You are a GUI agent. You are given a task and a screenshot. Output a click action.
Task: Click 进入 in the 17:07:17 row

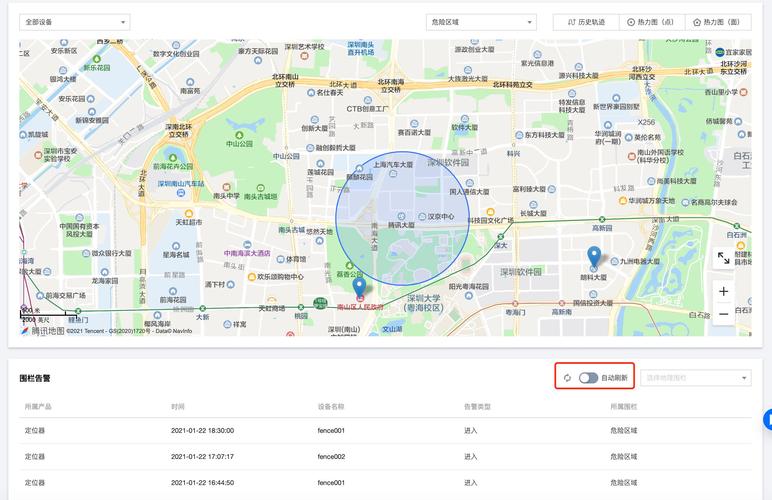click(x=471, y=457)
